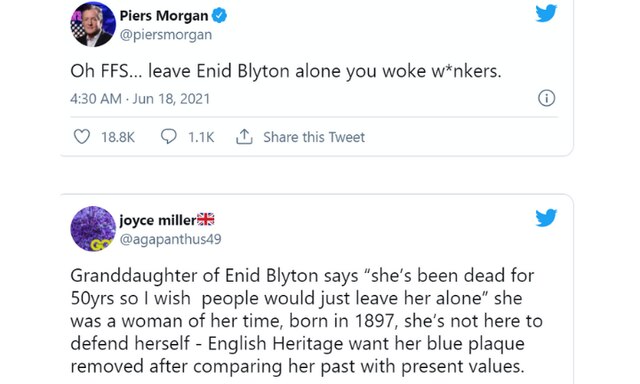640x384 pixels.
Task: Open the tweet info circle icon
Action: coord(547,98)
